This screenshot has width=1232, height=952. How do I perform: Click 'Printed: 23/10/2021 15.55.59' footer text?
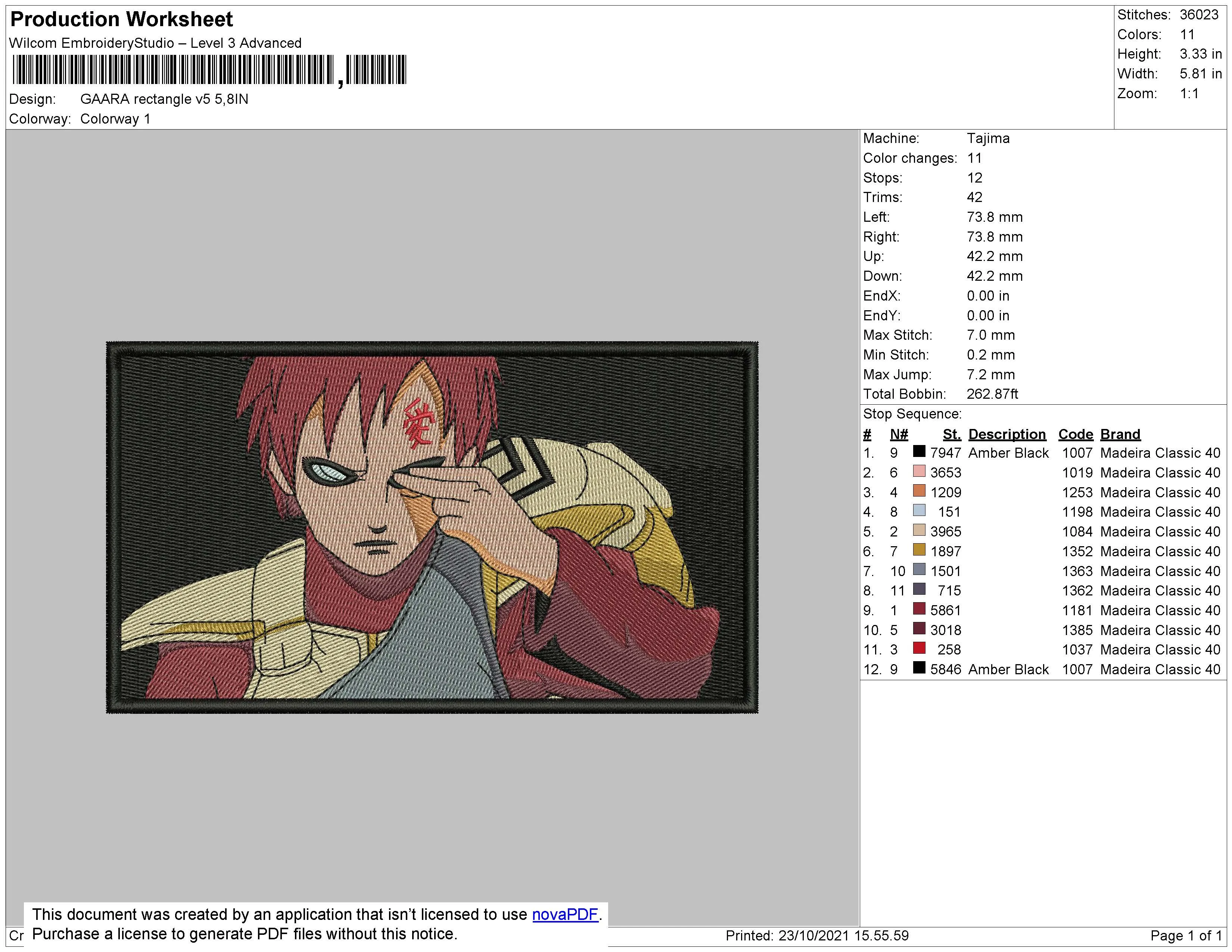[817, 936]
